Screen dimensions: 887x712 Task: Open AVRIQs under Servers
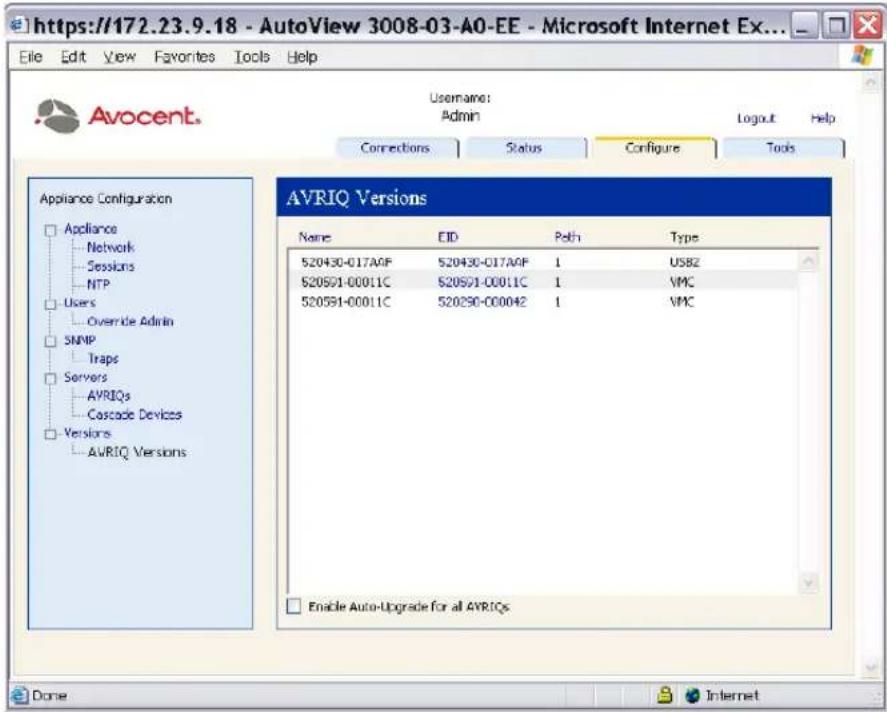[x=109, y=395]
